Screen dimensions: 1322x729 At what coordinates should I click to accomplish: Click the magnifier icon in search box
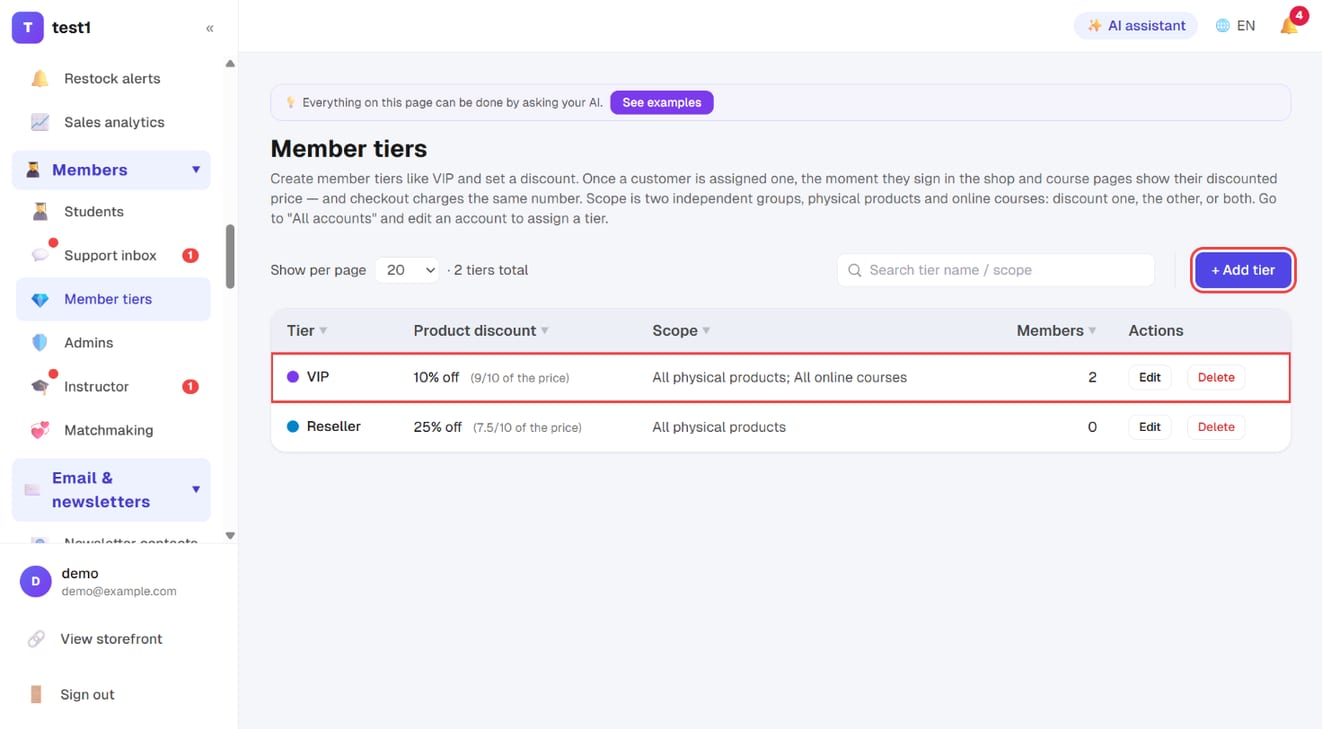coord(855,270)
